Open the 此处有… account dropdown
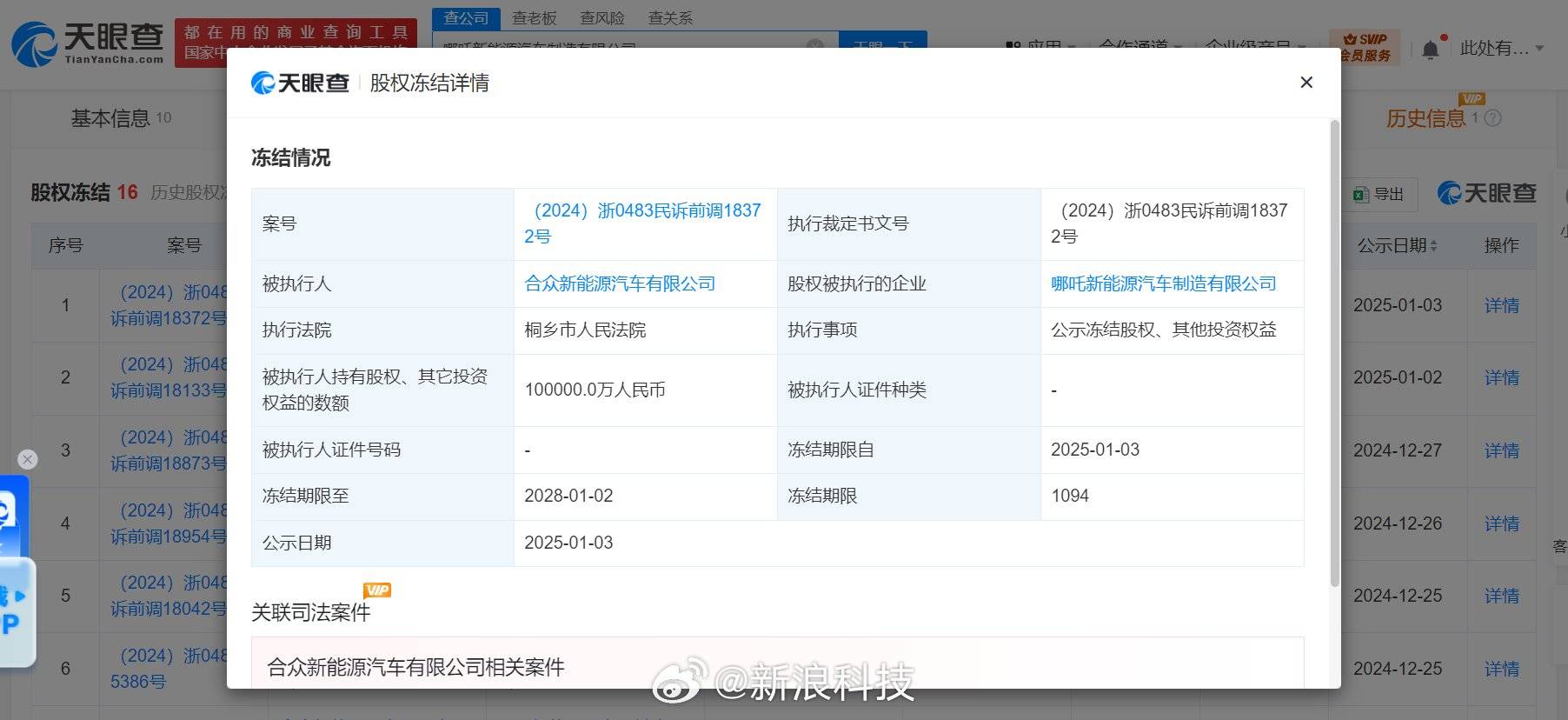This screenshot has width=1568, height=720. [1502, 49]
